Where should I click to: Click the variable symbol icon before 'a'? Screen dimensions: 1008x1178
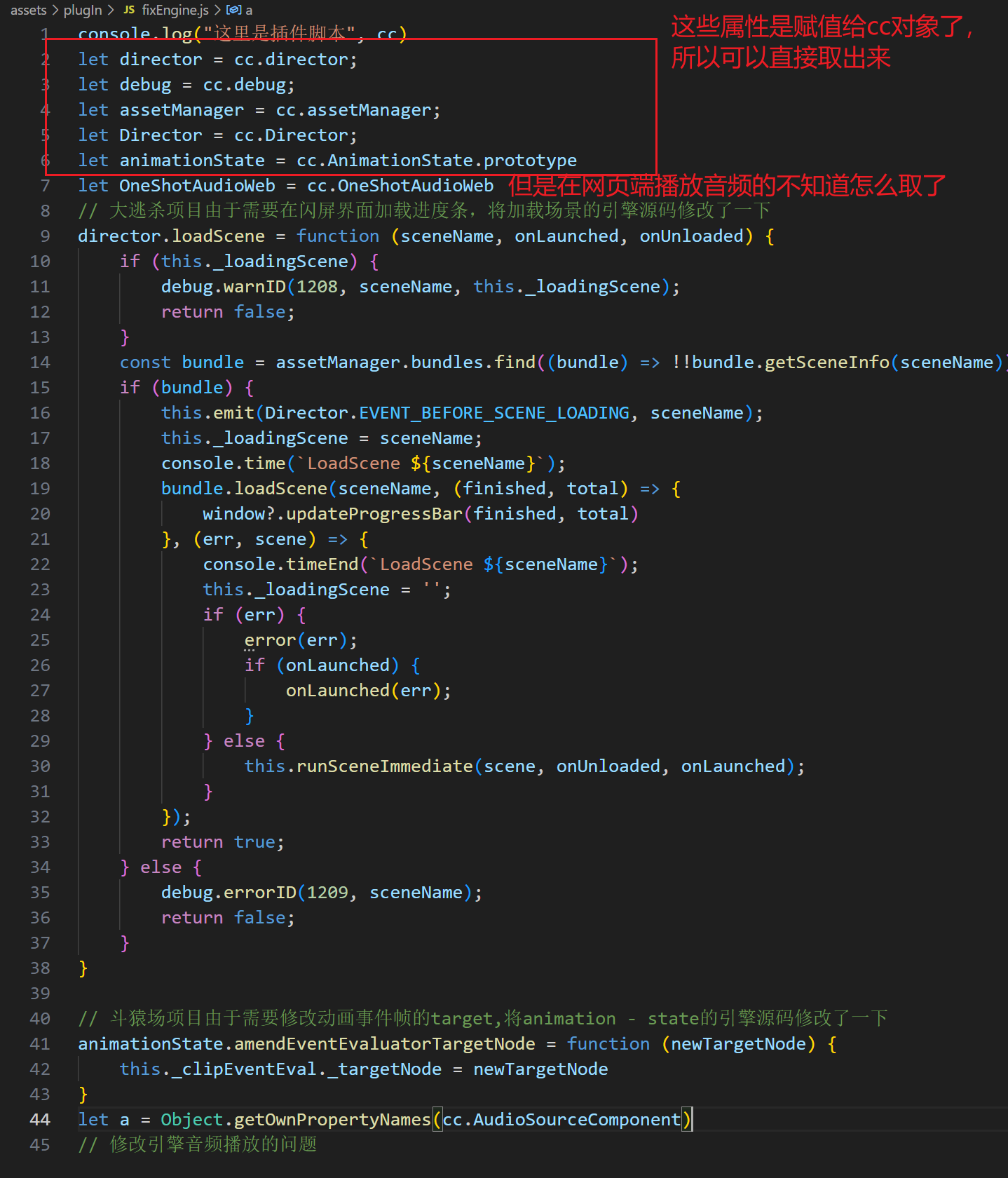click(x=233, y=10)
